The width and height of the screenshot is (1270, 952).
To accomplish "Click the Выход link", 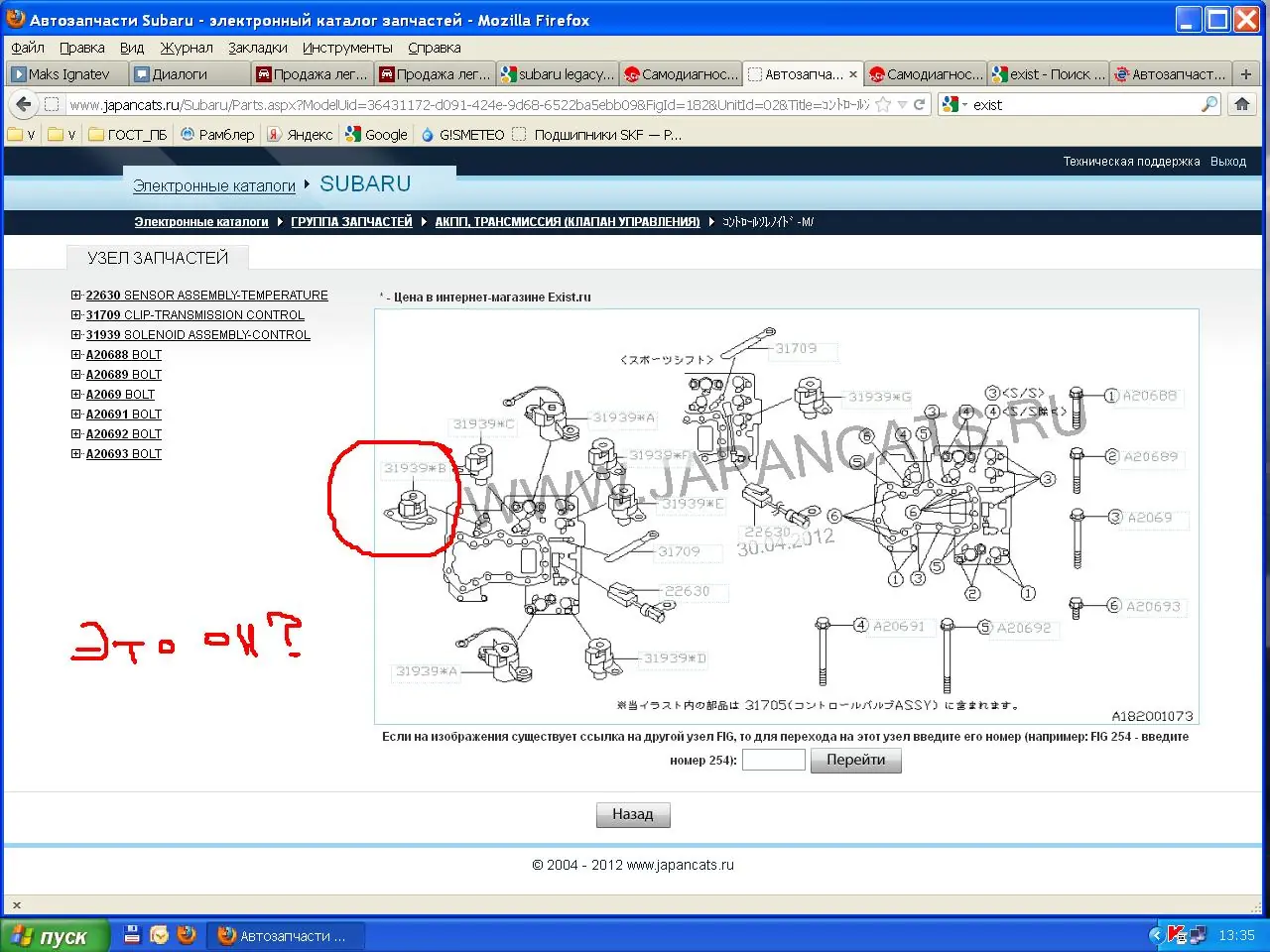I will 1228,162.
